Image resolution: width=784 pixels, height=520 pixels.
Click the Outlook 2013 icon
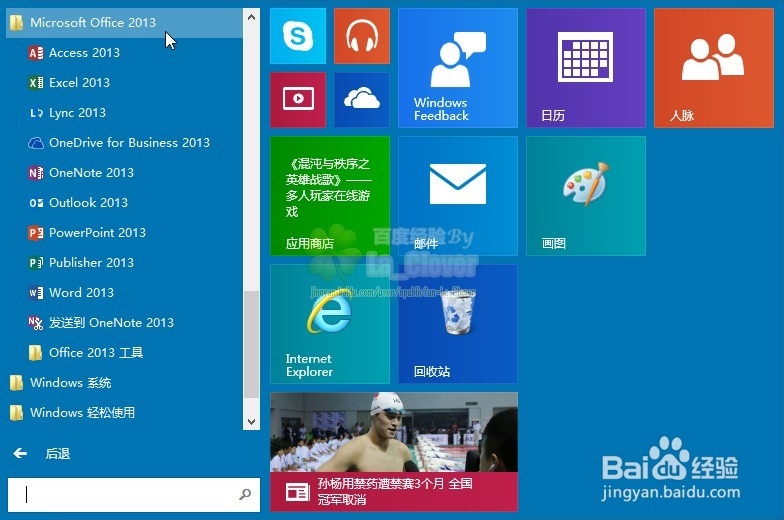(36, 202)
